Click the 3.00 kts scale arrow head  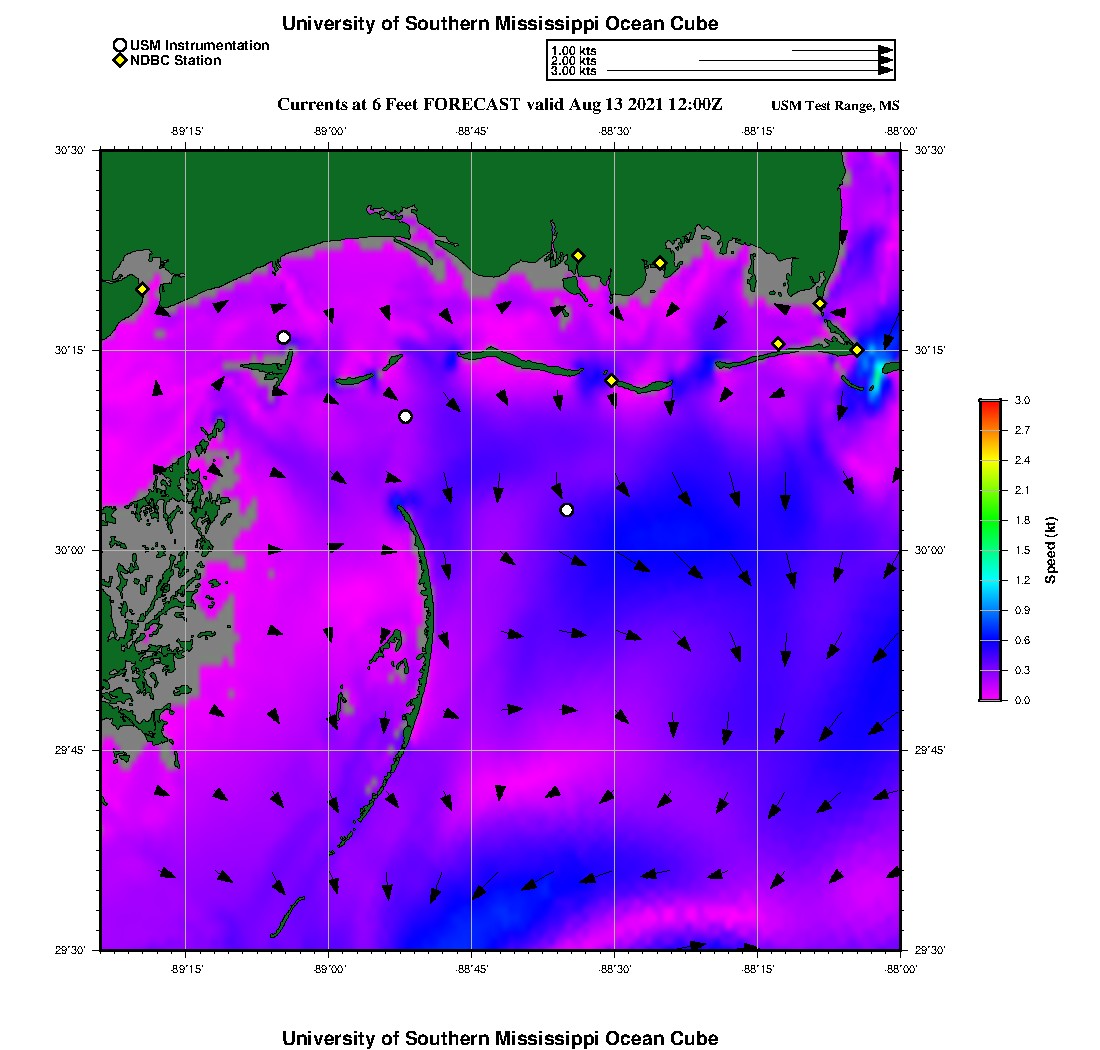885,71
